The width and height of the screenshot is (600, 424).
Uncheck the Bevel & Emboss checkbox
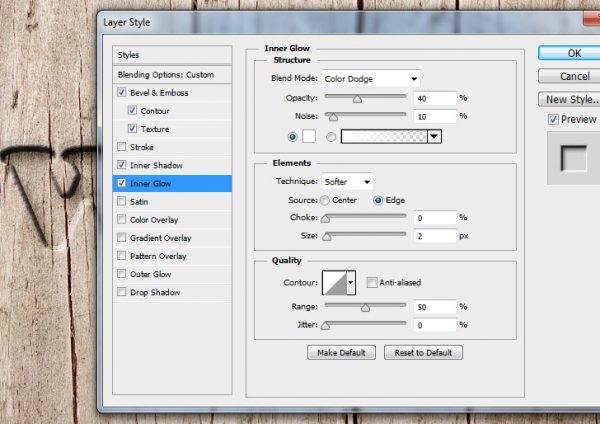[122, 93]
